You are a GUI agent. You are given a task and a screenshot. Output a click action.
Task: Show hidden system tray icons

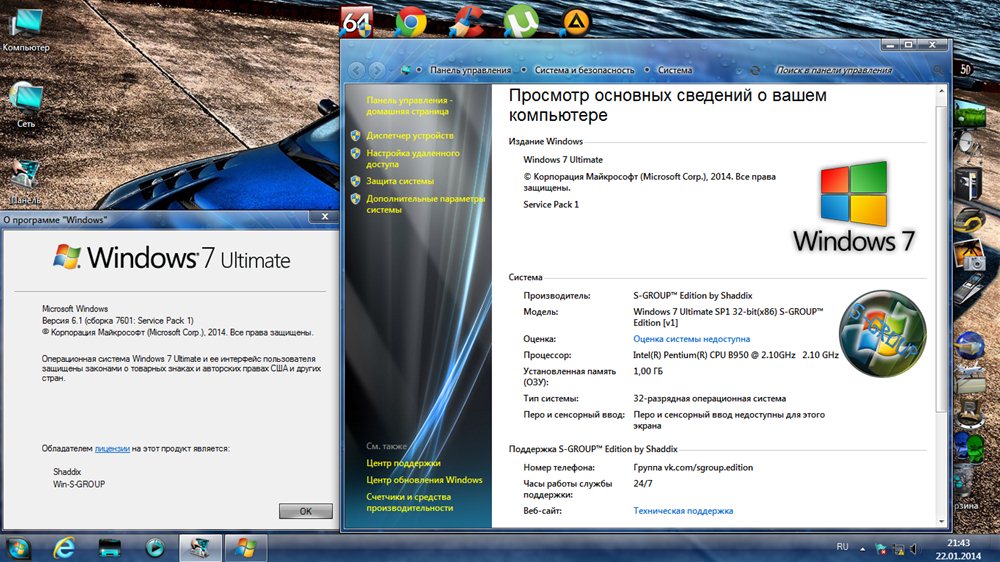[x=864, y=548]
